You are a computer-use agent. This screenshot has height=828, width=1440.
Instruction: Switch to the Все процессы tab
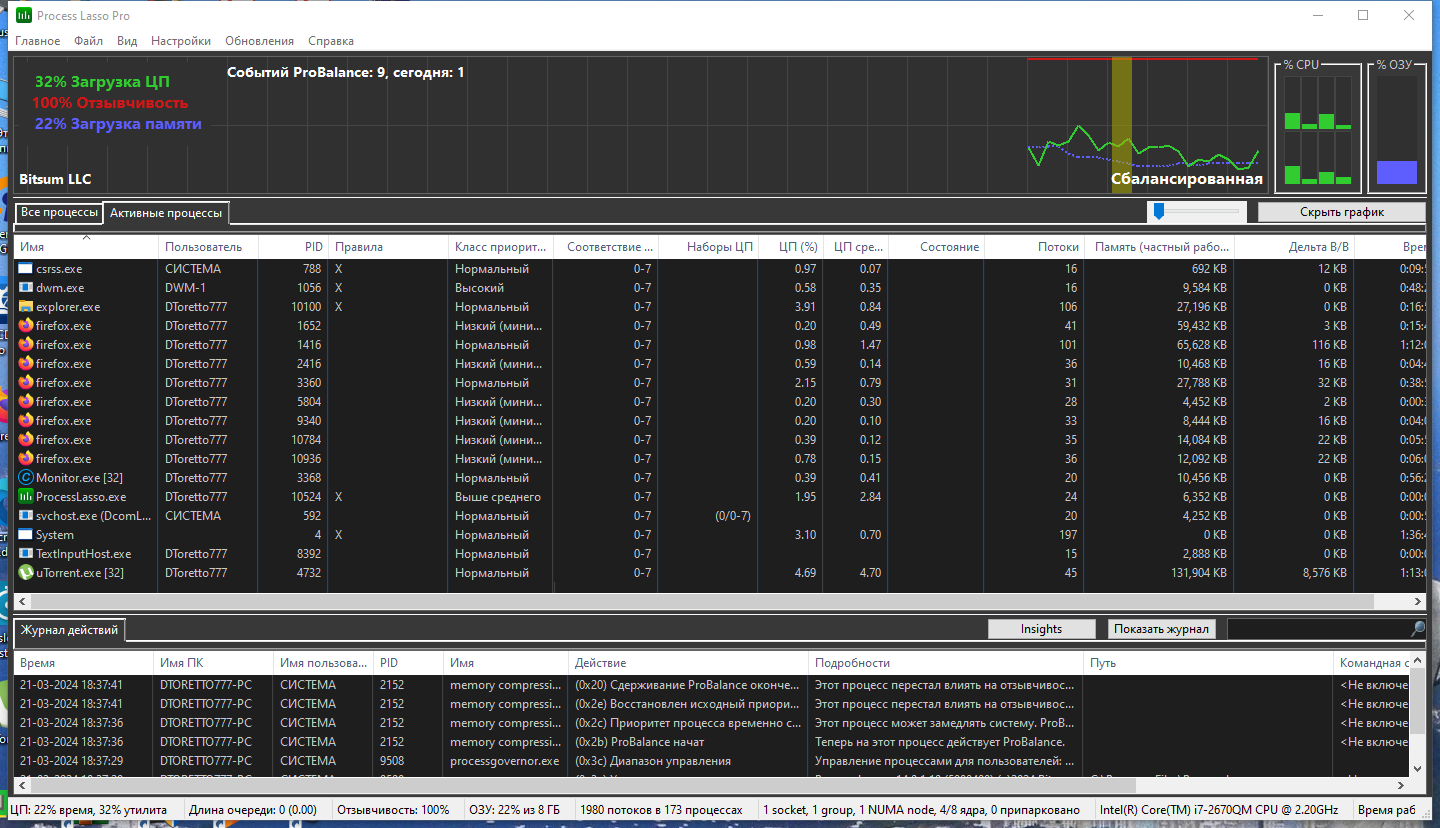[59, 213]
